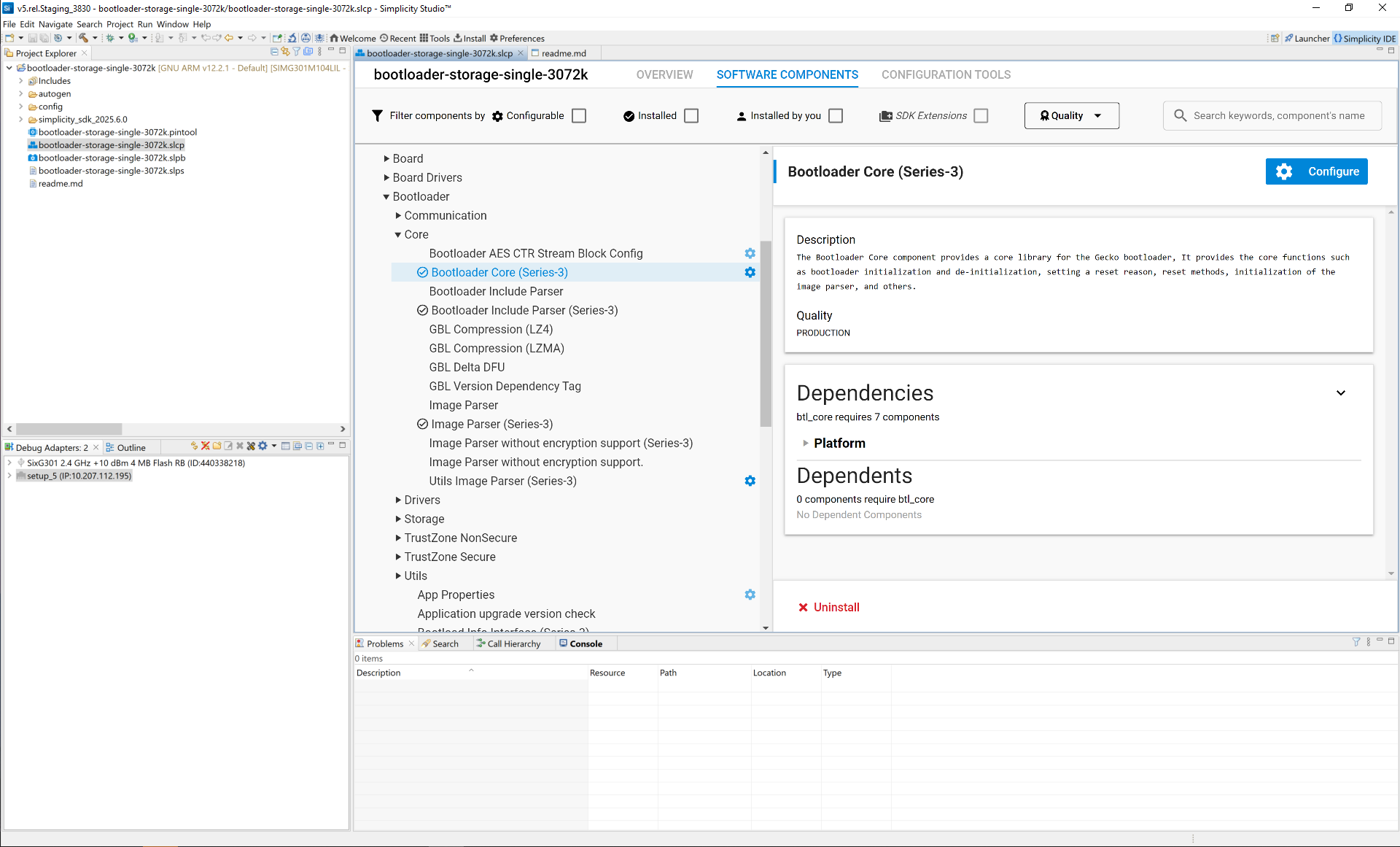The height and width of the screenshot is (847, 1400).
Task: Click Uninstall for Bootloader Core
Action: [829, 607]
